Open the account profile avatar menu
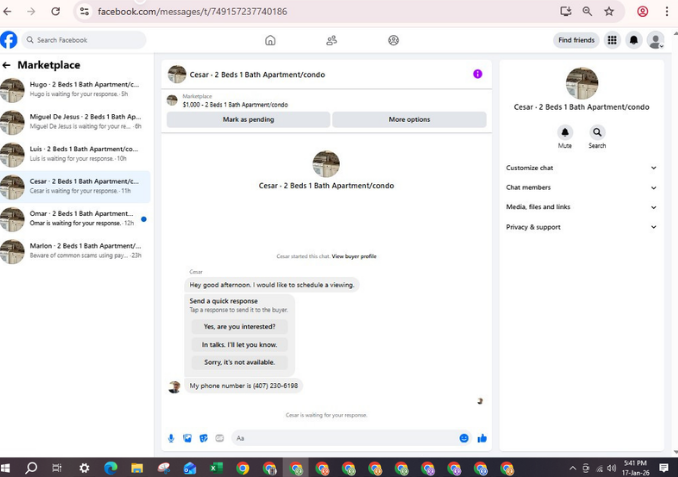This screenshot has height=477, width=678. pos(656,40)
